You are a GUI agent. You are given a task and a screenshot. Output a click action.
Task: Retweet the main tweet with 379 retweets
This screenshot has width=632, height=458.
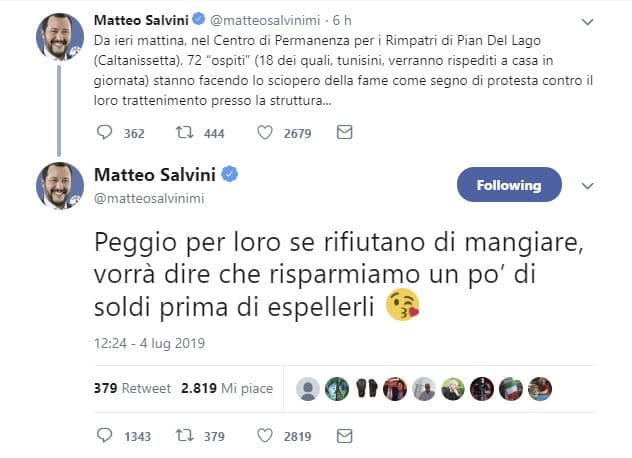click(185, 436)
